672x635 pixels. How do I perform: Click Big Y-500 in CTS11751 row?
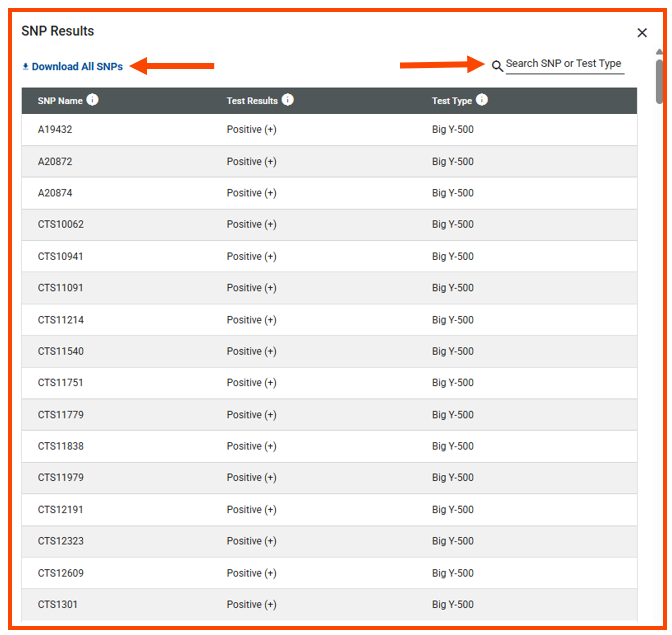coord(453,383)
